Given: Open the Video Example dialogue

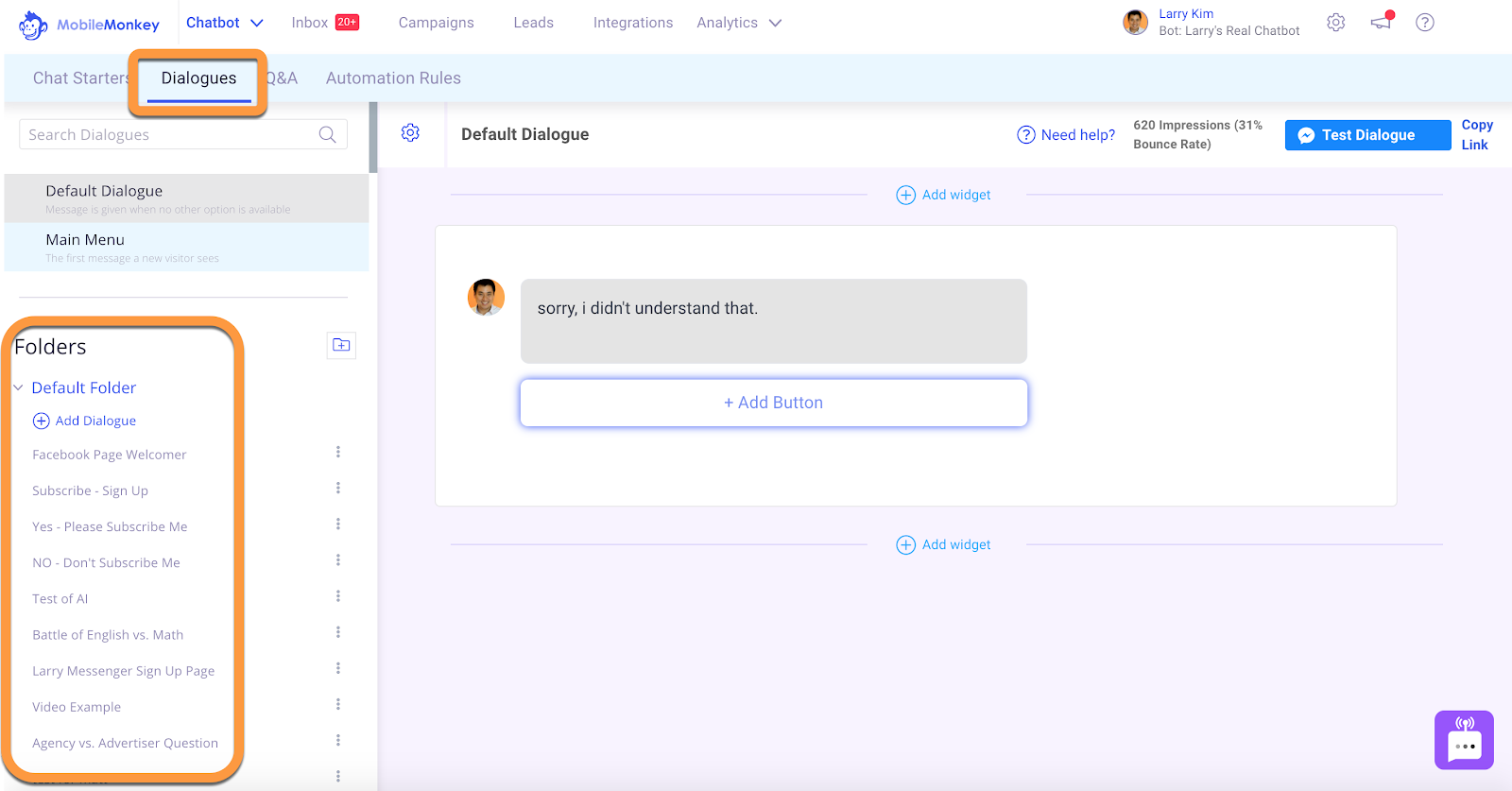Looking at the screenshot, I should click(x=77, y=707).
